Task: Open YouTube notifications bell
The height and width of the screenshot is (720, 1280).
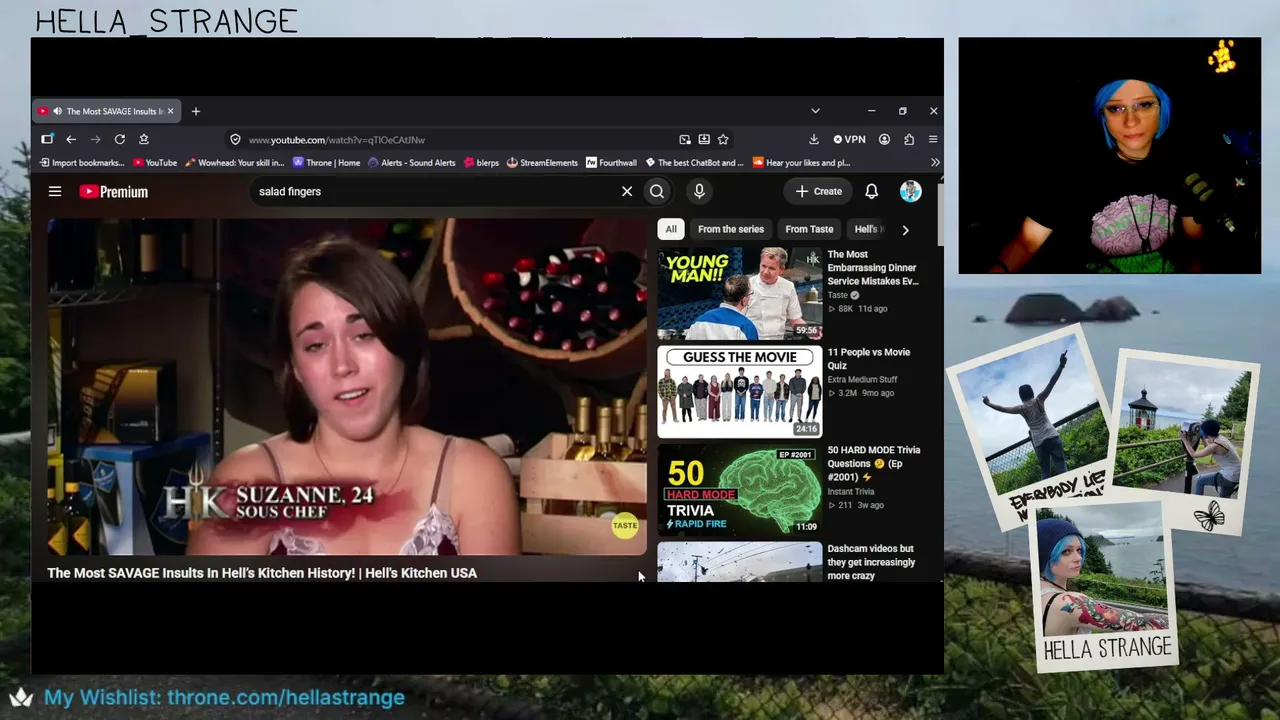Action: 871,191
